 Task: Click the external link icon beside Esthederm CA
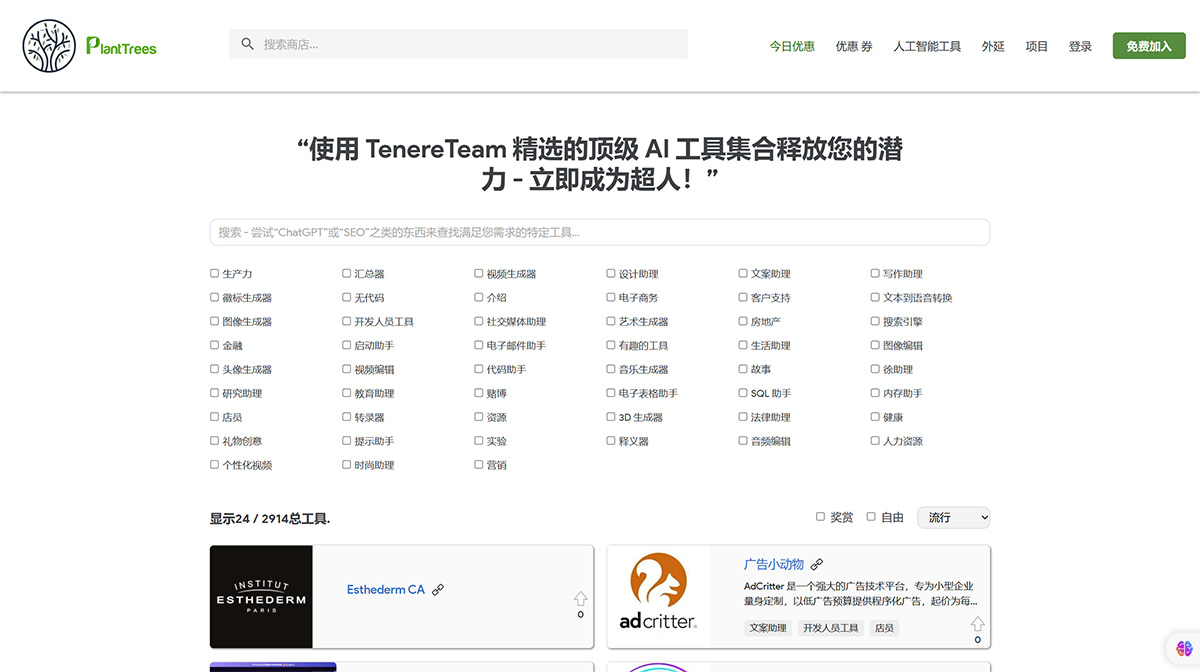pyautogui.click(x=438, y=589)
